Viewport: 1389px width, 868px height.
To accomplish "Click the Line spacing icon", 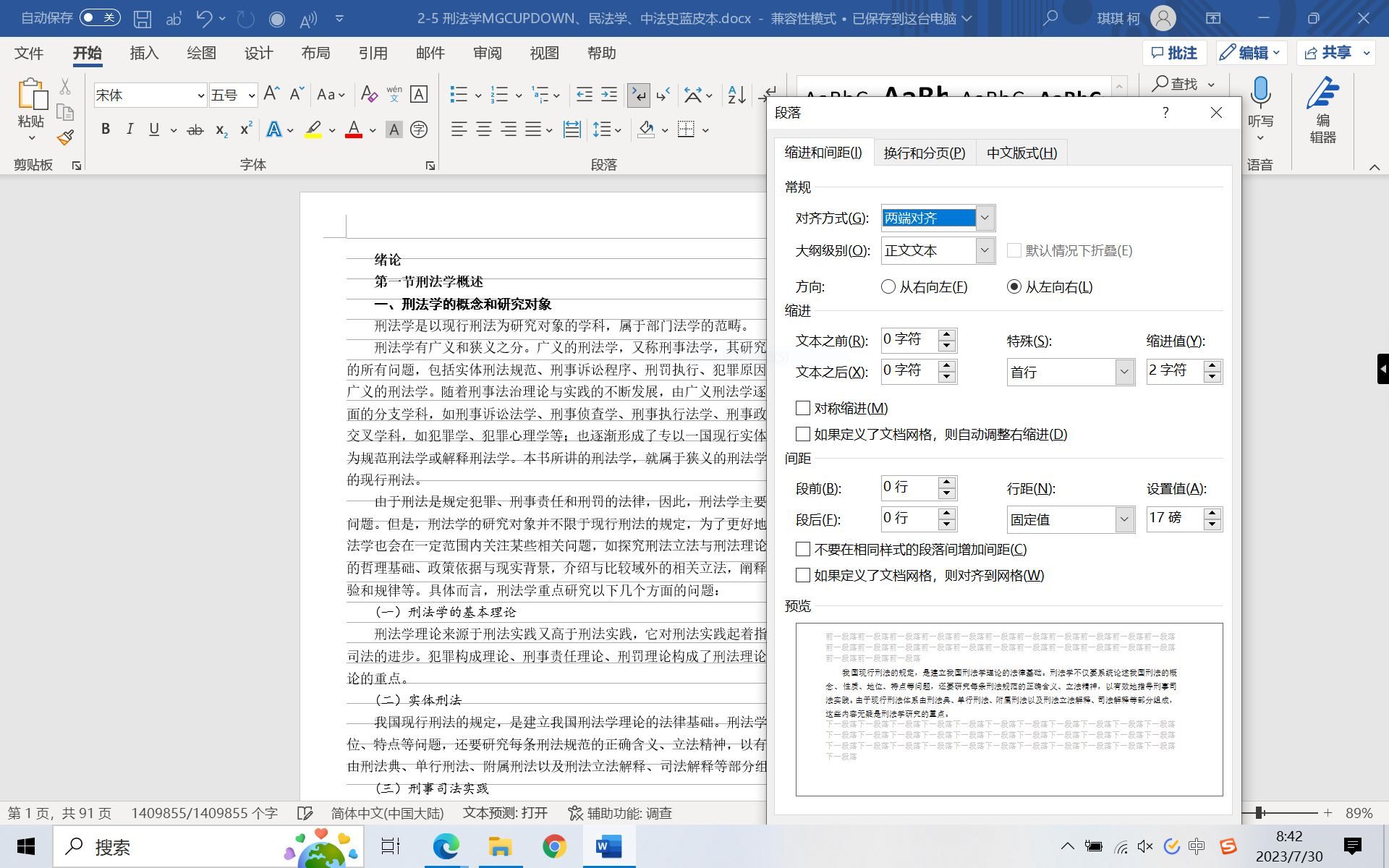I will (602, 129).
